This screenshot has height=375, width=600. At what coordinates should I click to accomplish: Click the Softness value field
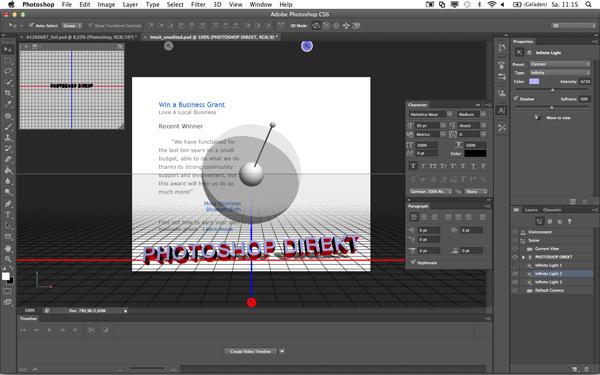coord(584,99)
